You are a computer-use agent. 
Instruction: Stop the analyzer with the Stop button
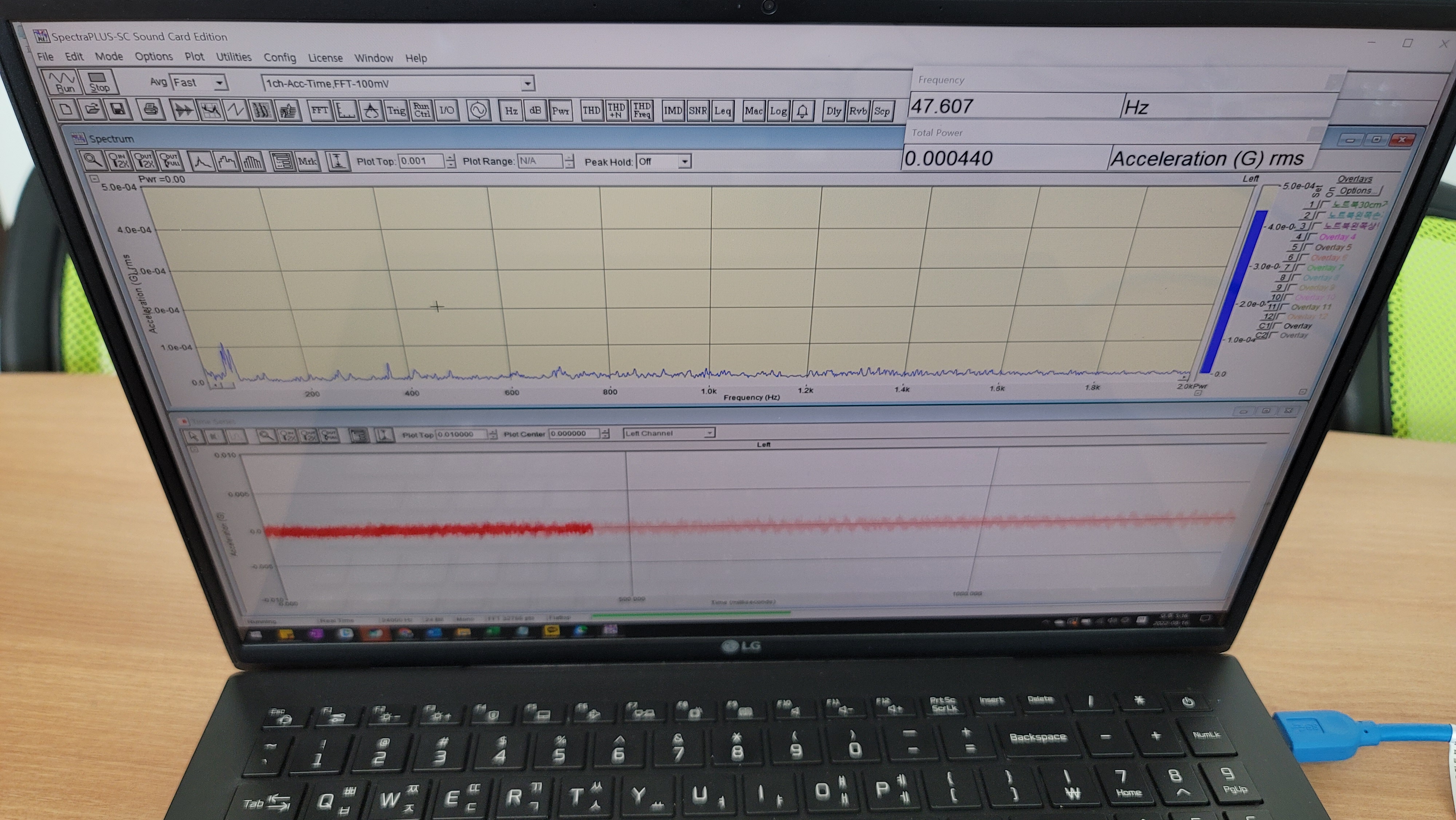(x=98, y=82)
